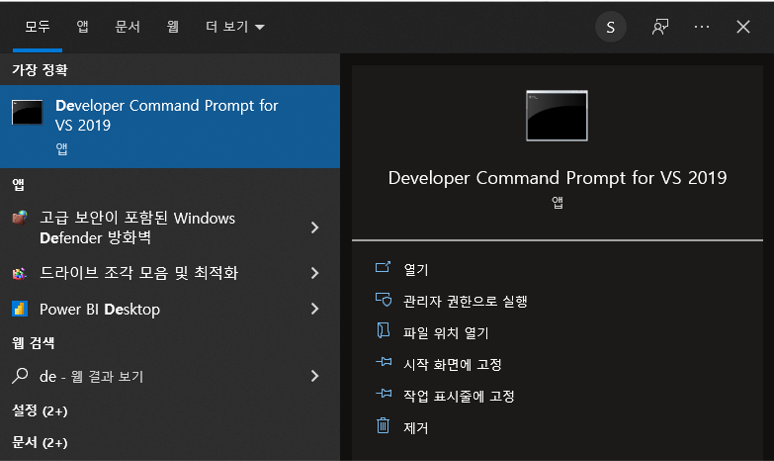774x461 pixels.
Task: Switch to the 모두 tab
Action: (x=38, y=27)
